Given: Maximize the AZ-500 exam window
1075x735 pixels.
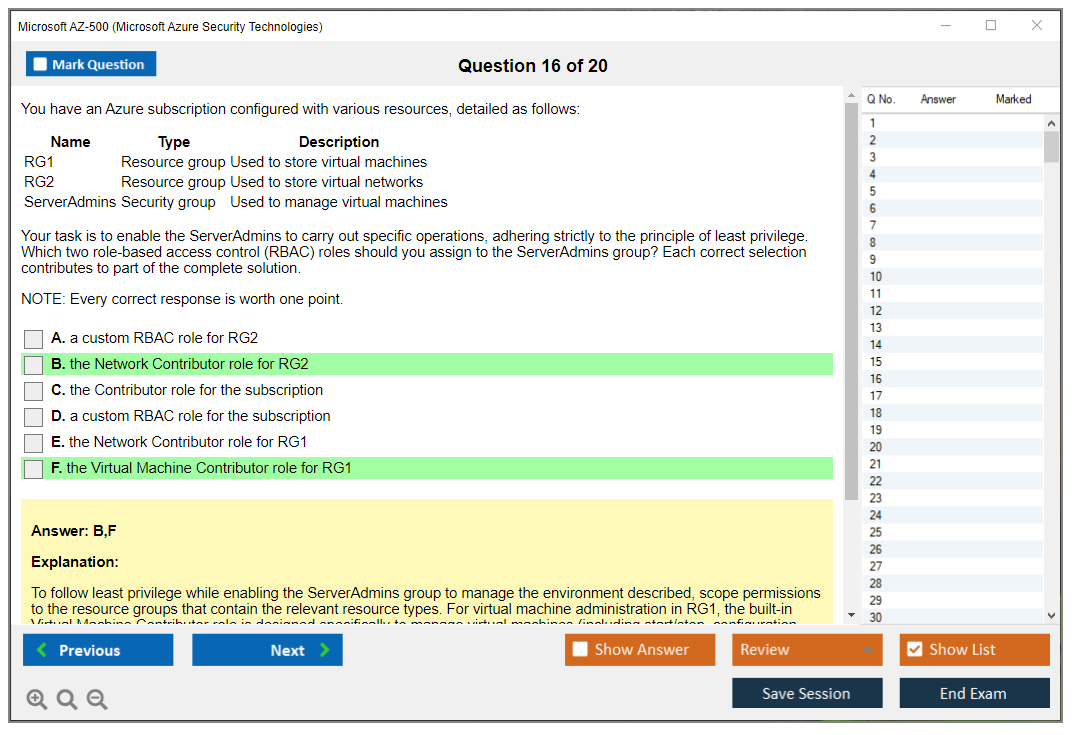Looking at the screenshot, I should 991,26.
